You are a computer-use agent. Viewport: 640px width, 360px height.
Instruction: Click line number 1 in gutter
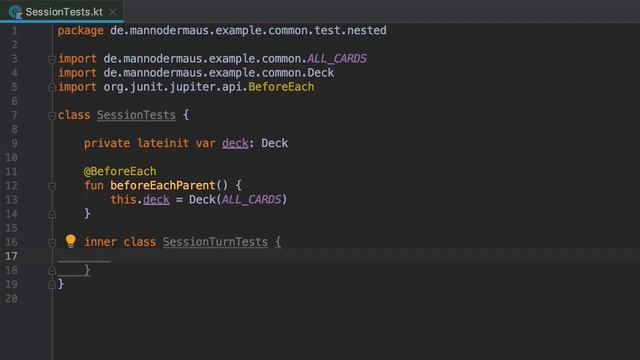pos(14,31)
